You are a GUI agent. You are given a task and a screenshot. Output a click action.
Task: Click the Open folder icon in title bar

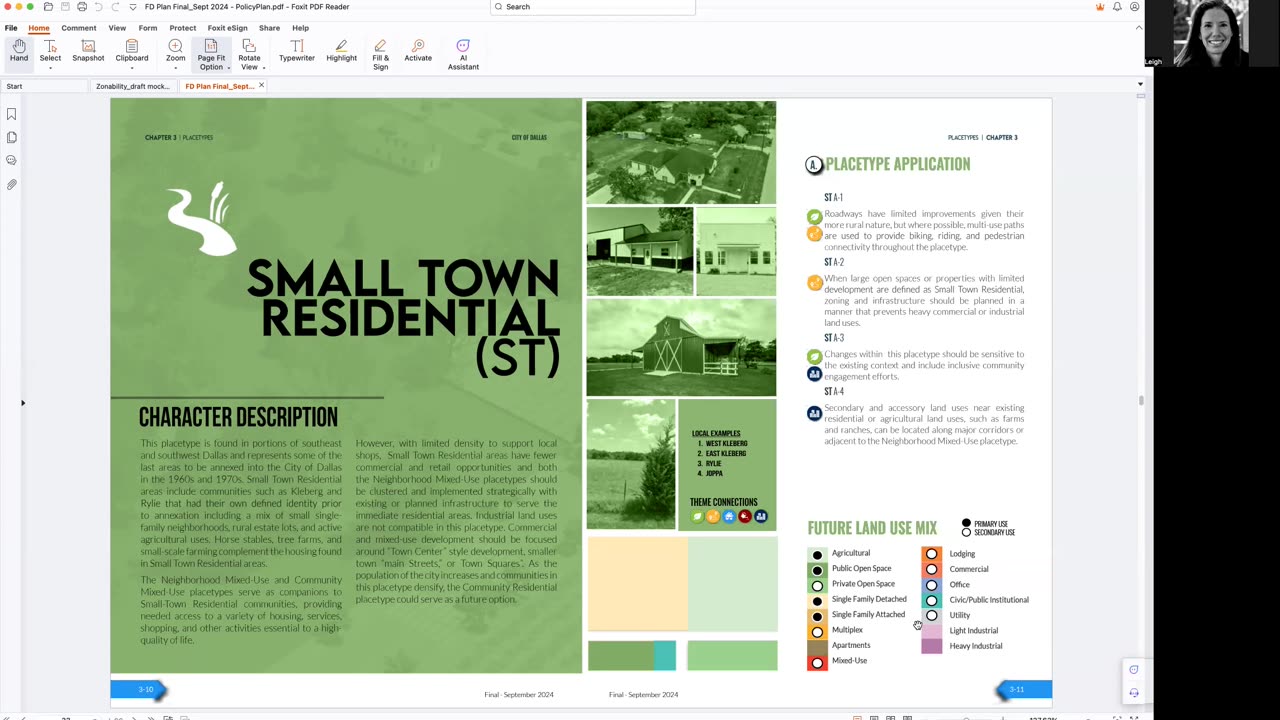[x=48, y=7]
